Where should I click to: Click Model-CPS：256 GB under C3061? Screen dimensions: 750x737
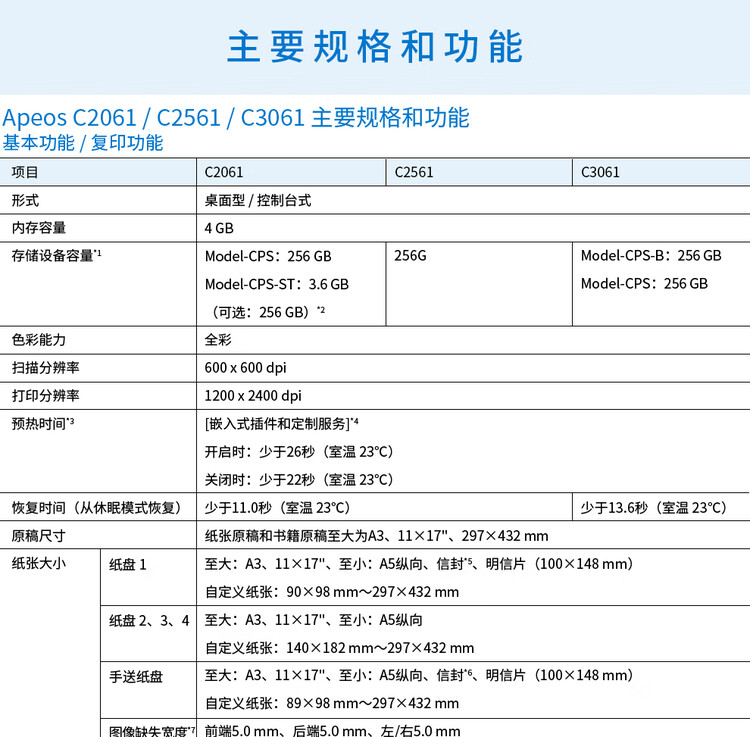644,284
